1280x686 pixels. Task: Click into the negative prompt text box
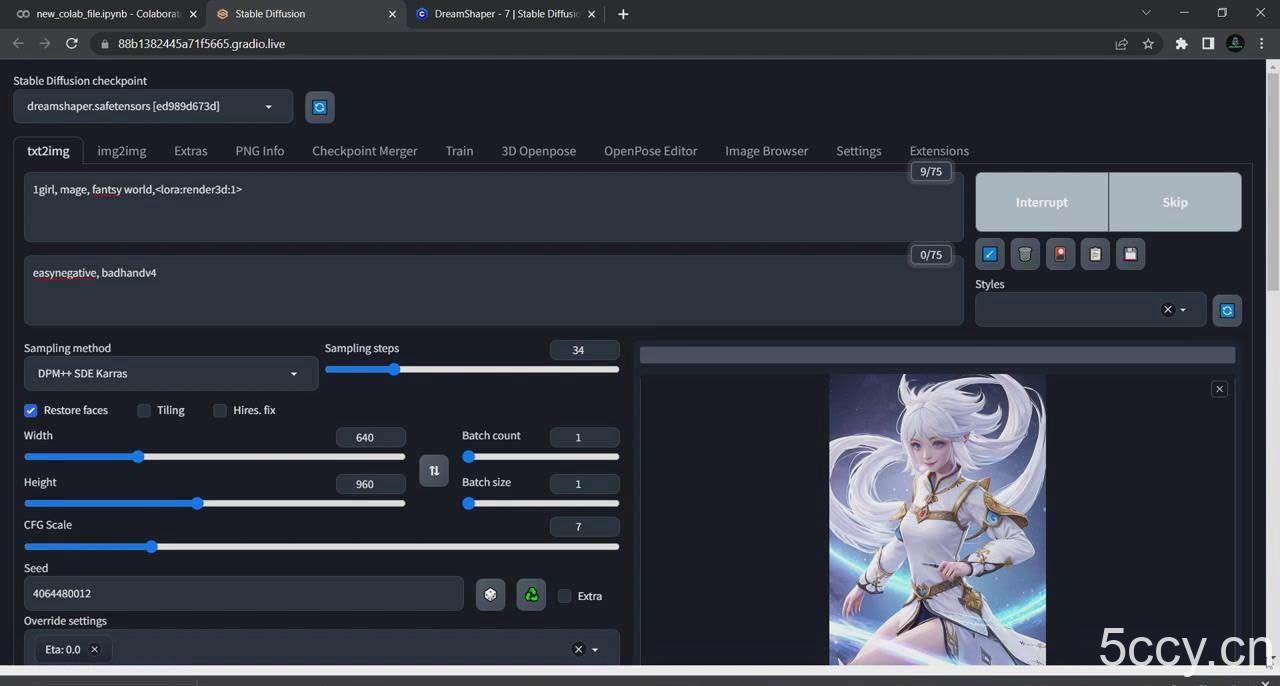(x=494, y=290)
